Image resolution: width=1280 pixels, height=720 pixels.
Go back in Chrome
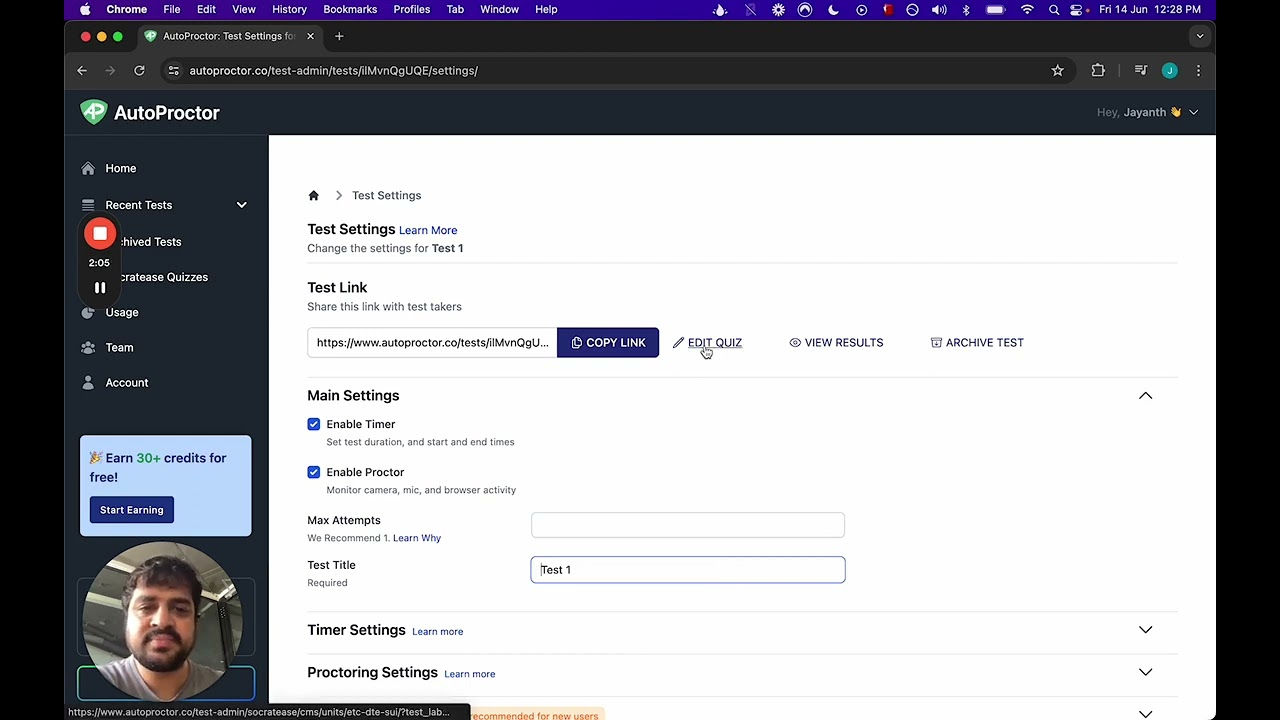[82, 70]
